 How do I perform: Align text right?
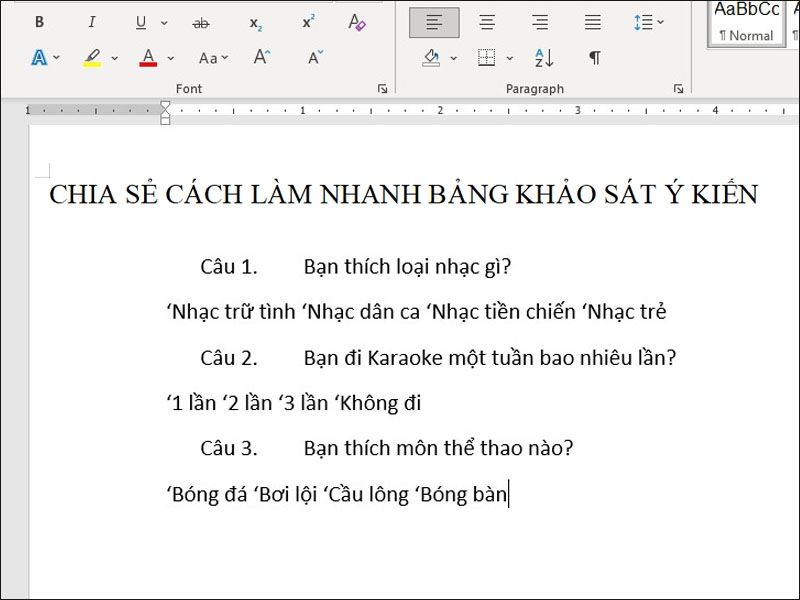540,22
